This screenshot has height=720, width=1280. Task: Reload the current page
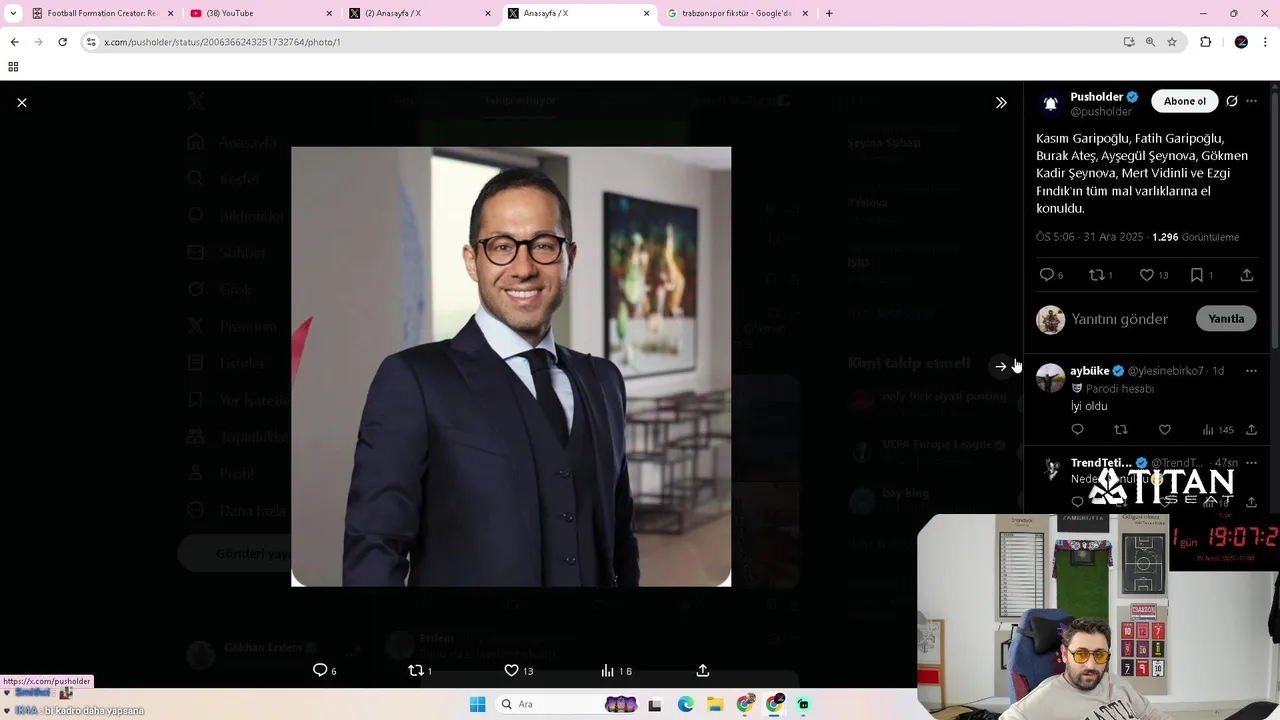point(62,42)
